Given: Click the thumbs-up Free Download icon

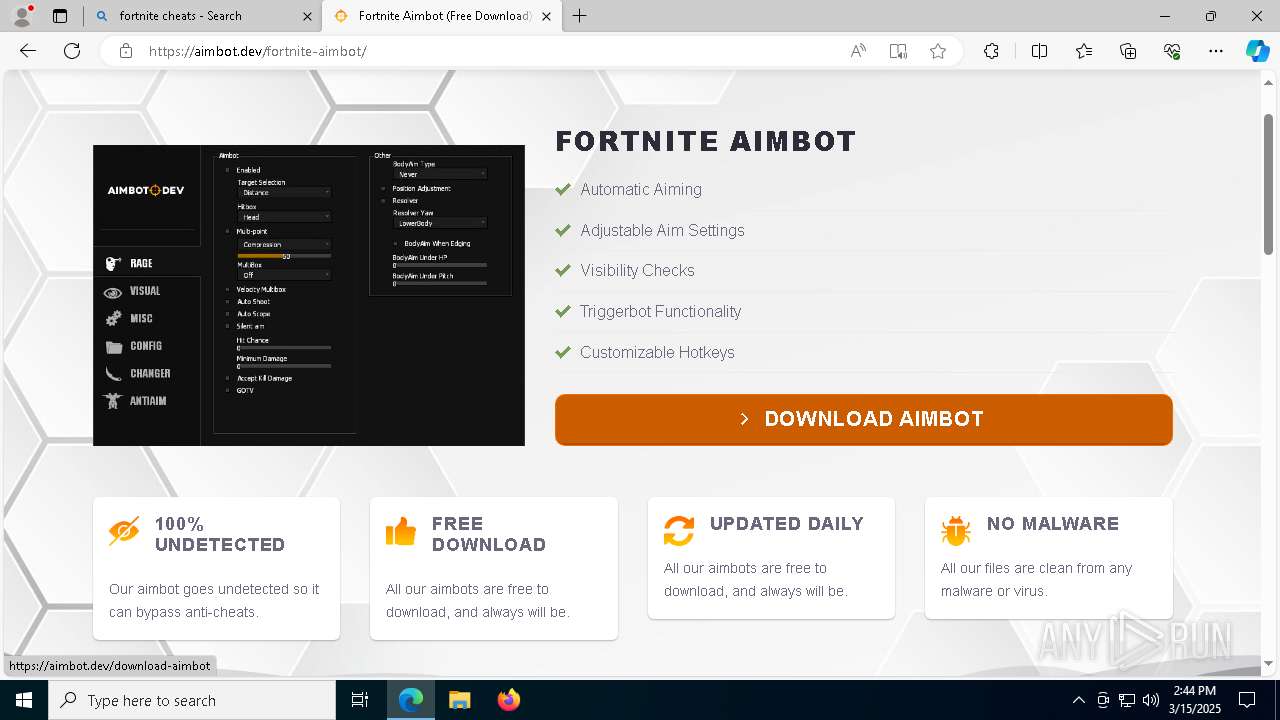Looking at the screenshot, I should coord(401,531).
